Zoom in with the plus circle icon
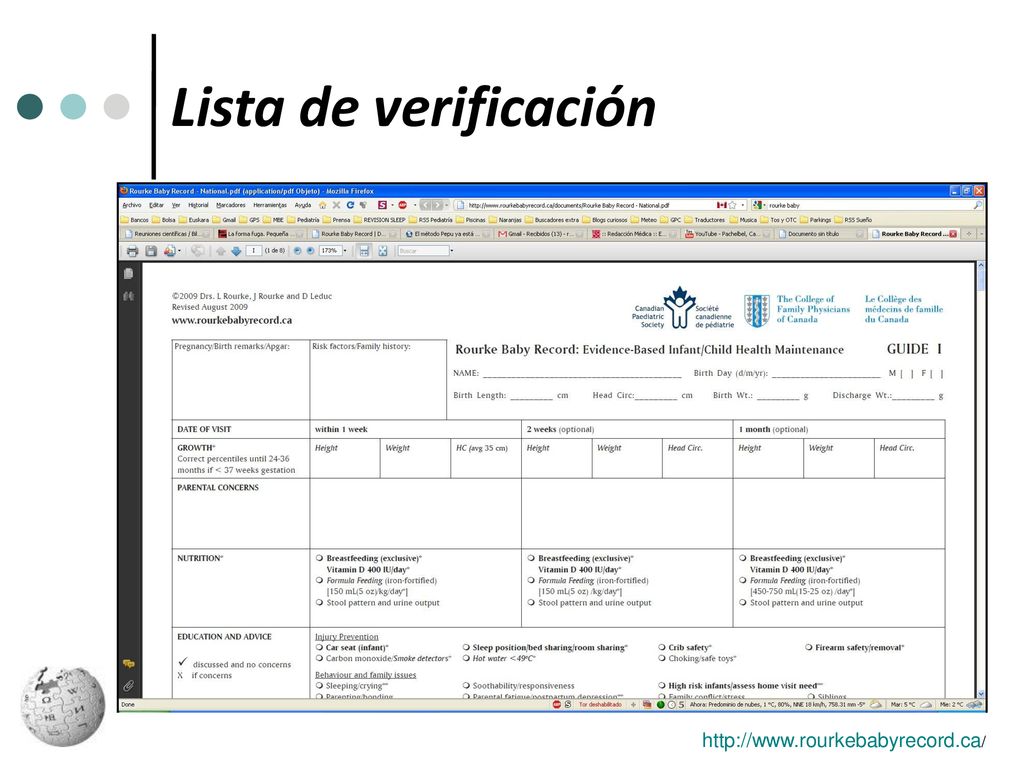The height and width of the screenshot is (768, 1024). [310, 251]
